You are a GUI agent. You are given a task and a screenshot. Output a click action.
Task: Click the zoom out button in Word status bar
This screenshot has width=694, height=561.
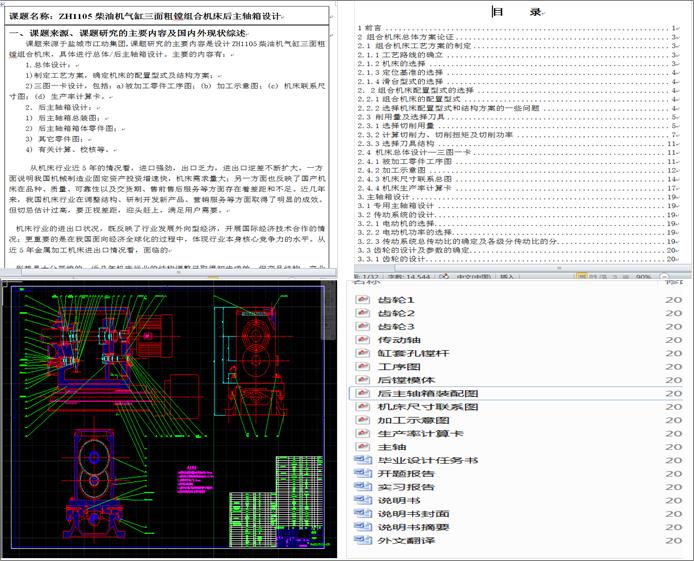coord(664,277)
